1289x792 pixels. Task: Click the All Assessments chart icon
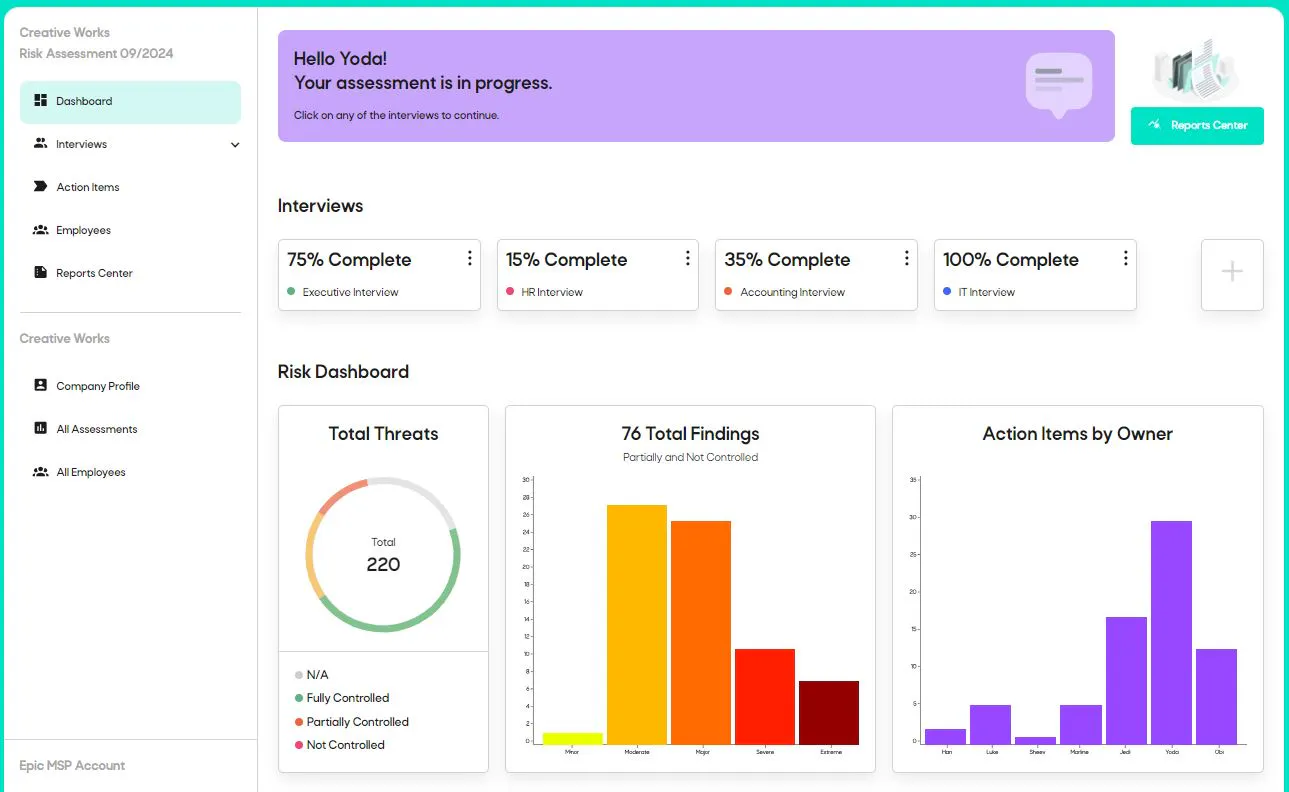pos(41,428)
